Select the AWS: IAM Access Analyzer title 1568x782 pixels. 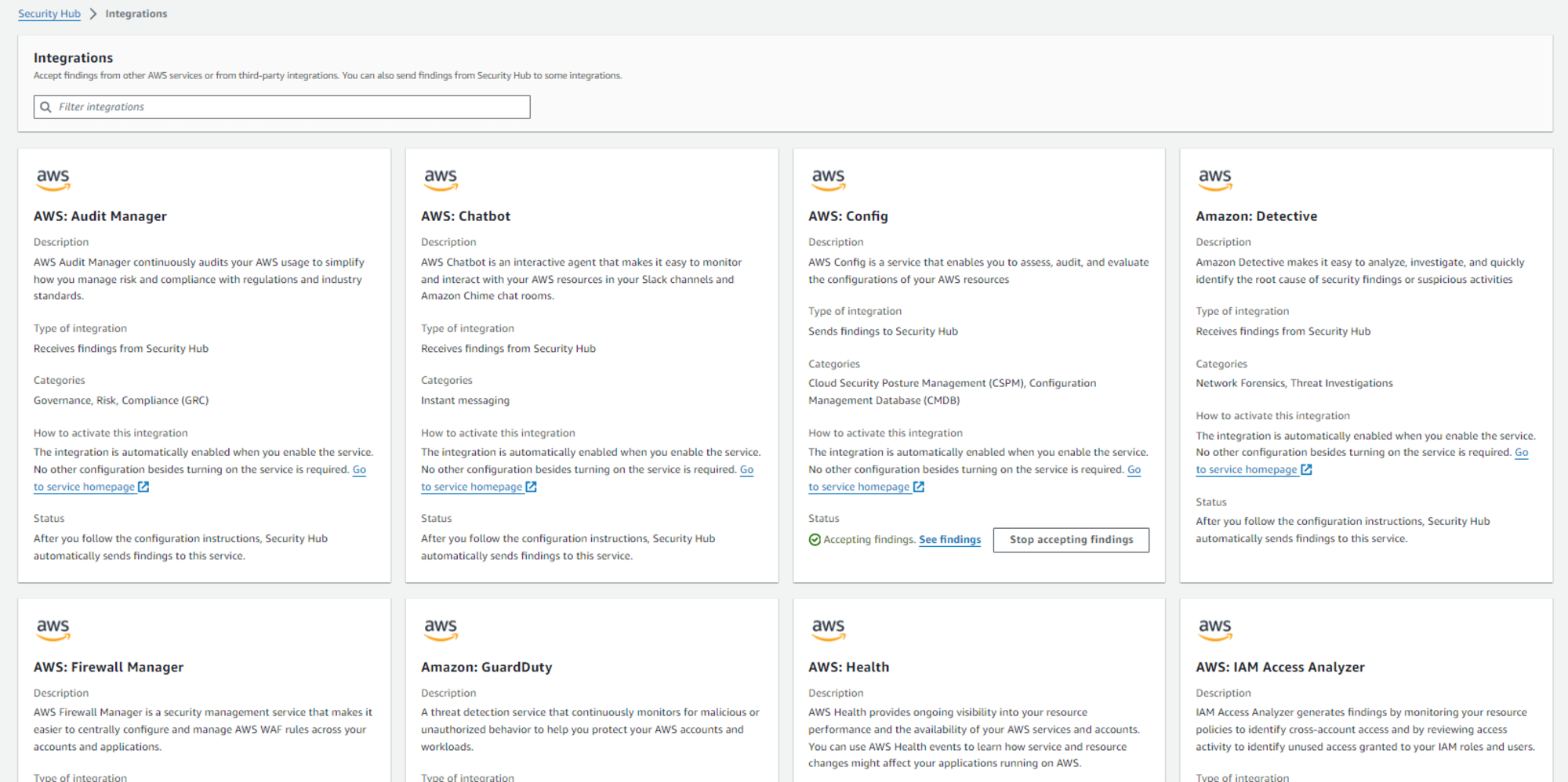click(1280, 668)
